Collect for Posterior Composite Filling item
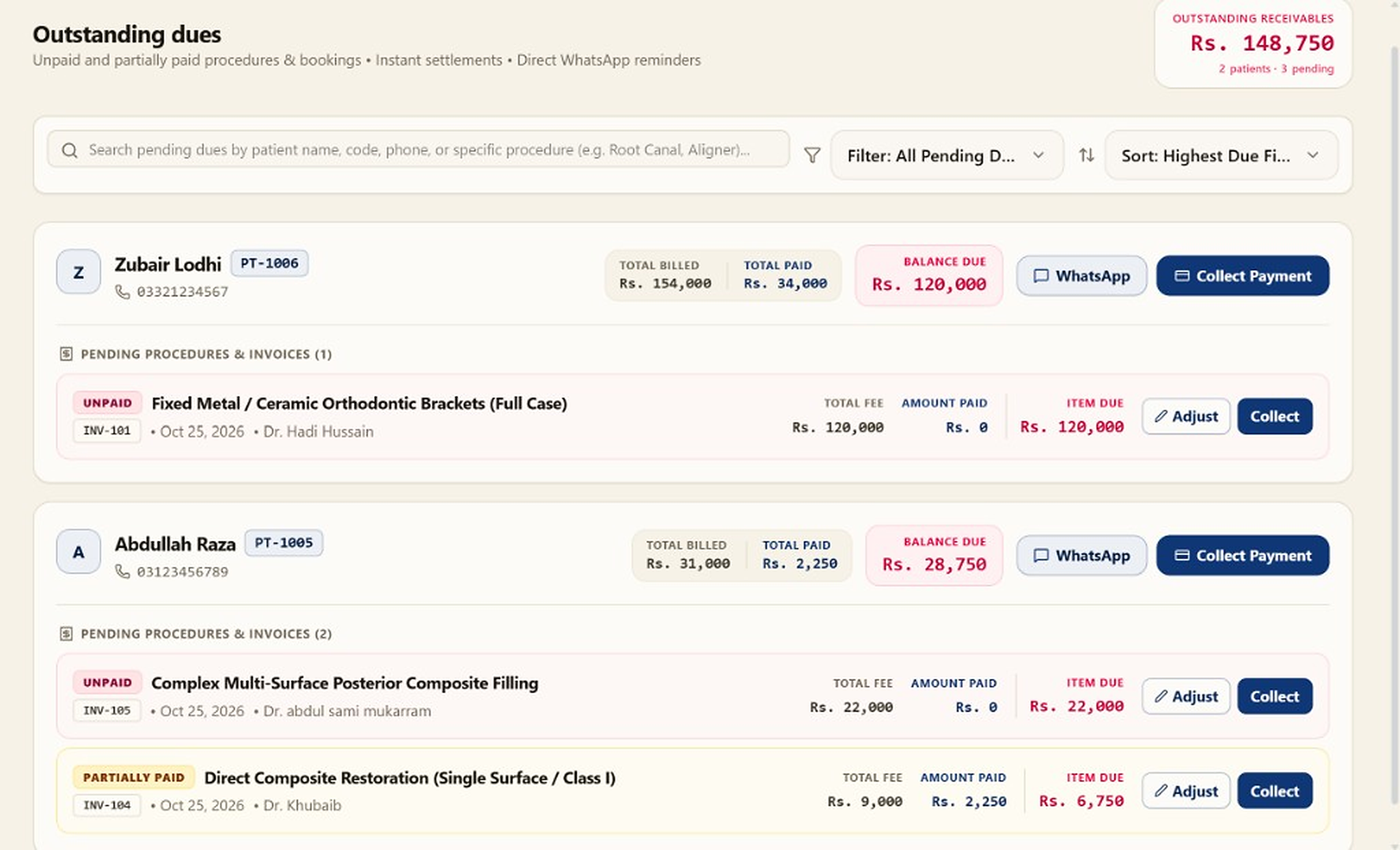Screen dimensions: 1400x850 (x=1274, y=696)
